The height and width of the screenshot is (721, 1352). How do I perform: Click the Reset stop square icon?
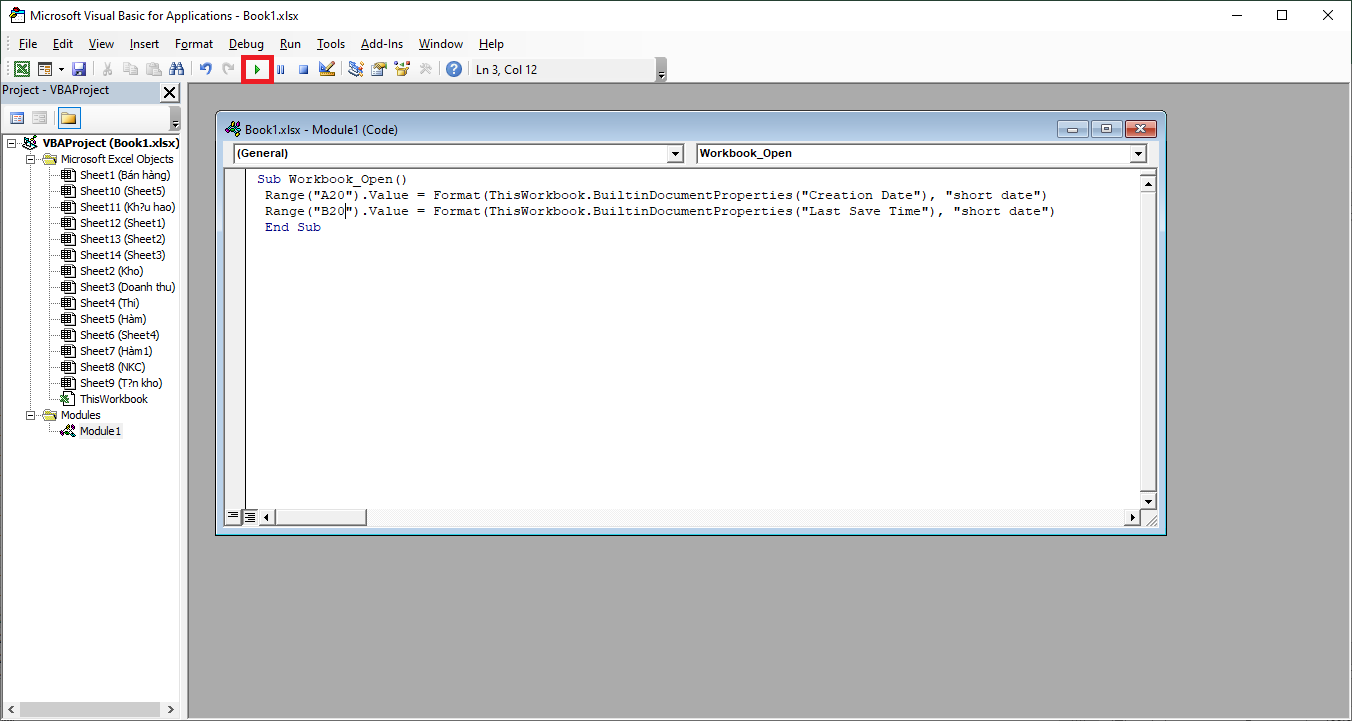303,69
